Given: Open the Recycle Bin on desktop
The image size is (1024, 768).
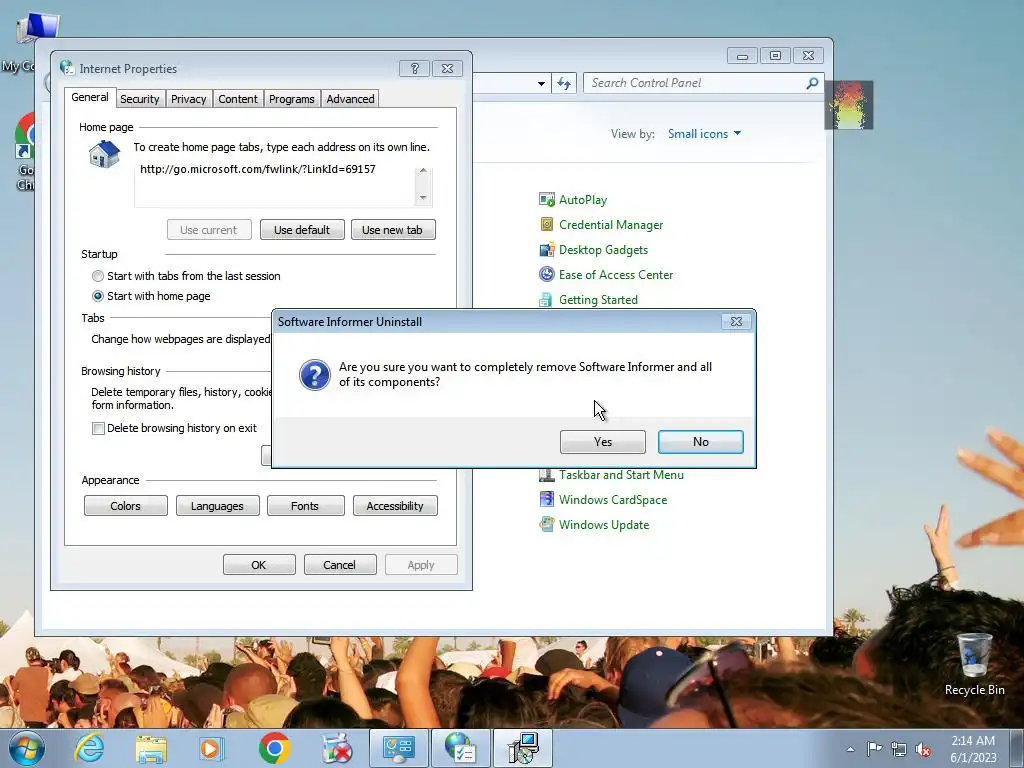Looking at the screenshot, I should 974,664.
